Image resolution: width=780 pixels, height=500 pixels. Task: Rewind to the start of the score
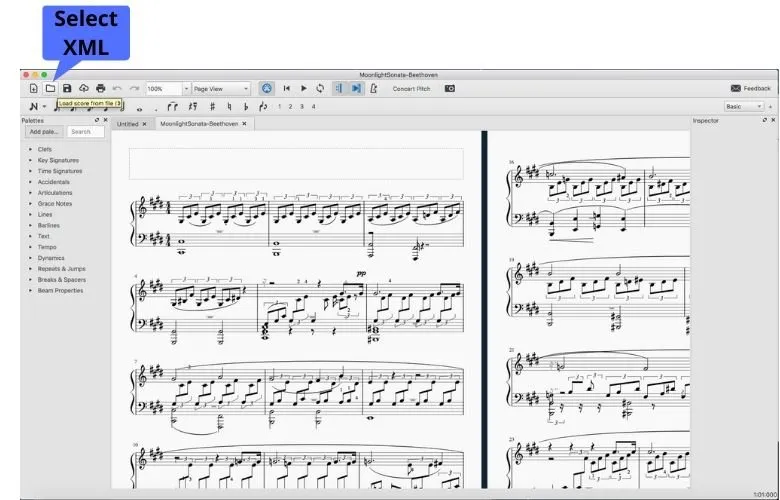click(288, 89)
